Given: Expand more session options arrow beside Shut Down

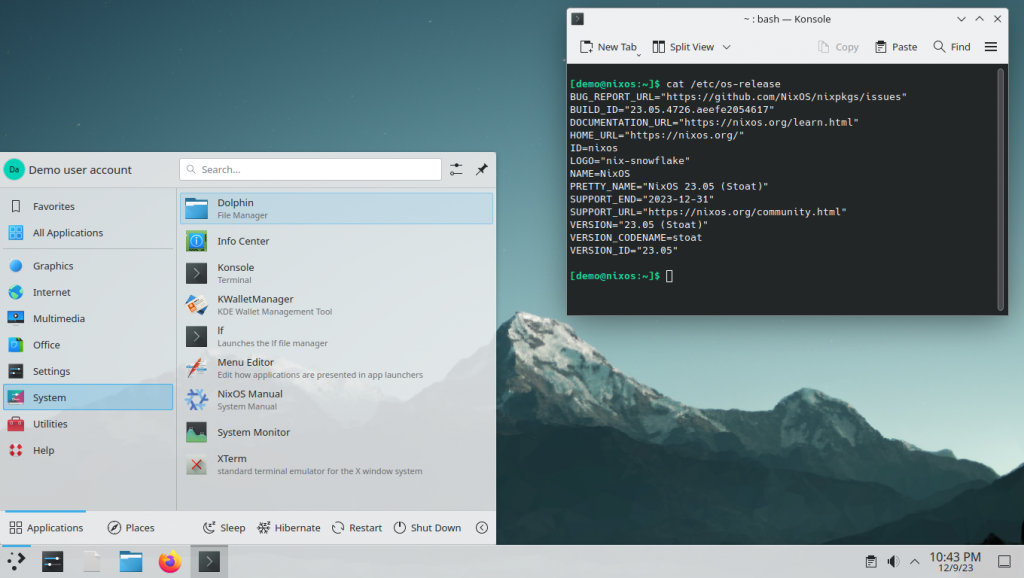Looking at the screenshot, I should click(x=481, y=528).
